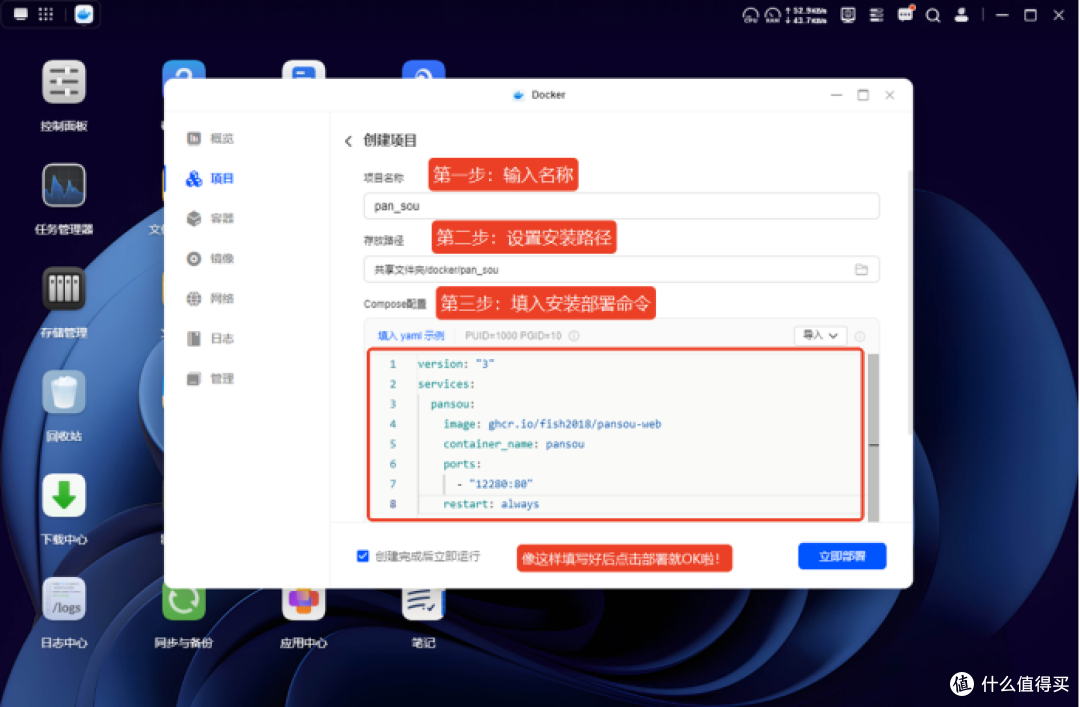Click the Docker icon in top taskbar
This screenshot has width=1080, height=707.
(x=83, y=14)
